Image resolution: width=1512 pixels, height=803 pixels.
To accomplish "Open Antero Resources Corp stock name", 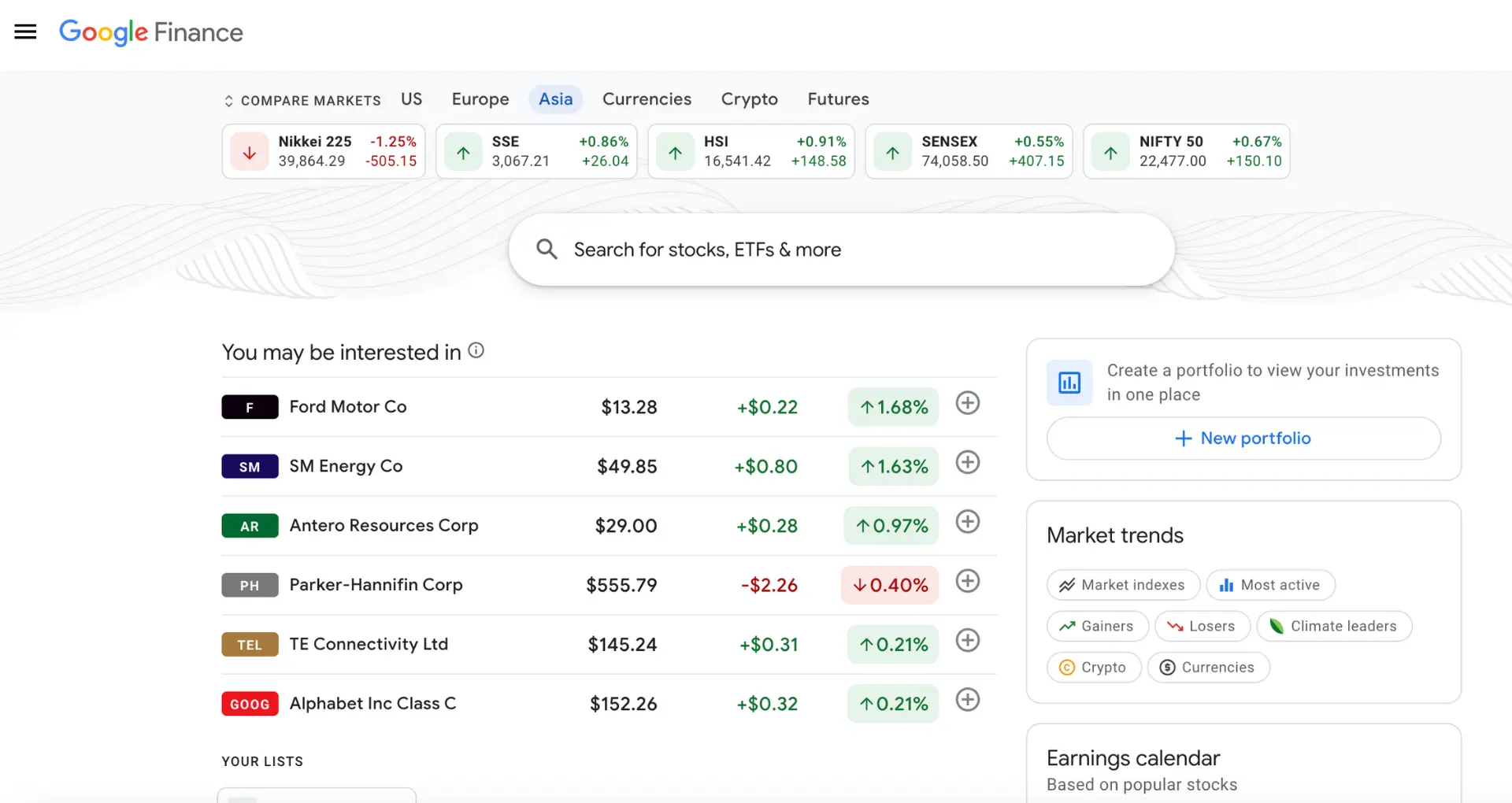I will click(x=384, y=526).
